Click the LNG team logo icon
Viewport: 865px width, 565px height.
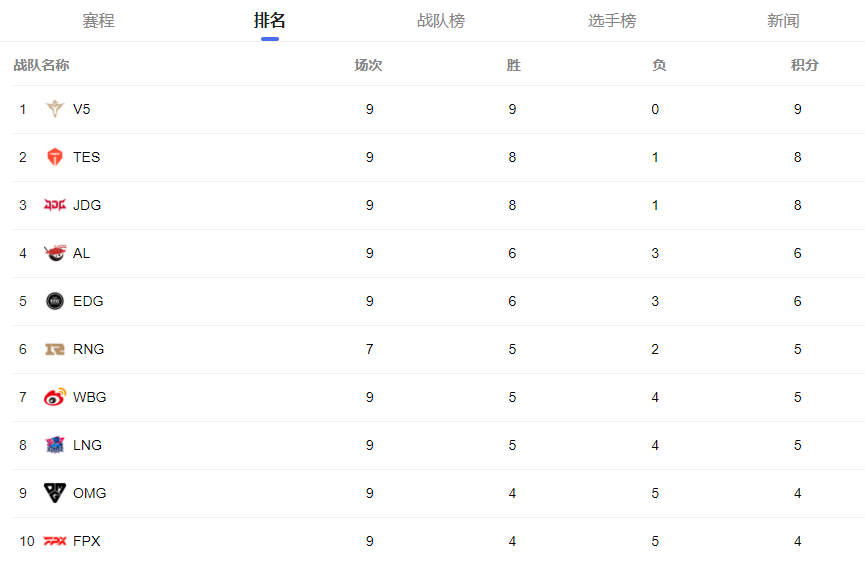(x=55, y=445)
